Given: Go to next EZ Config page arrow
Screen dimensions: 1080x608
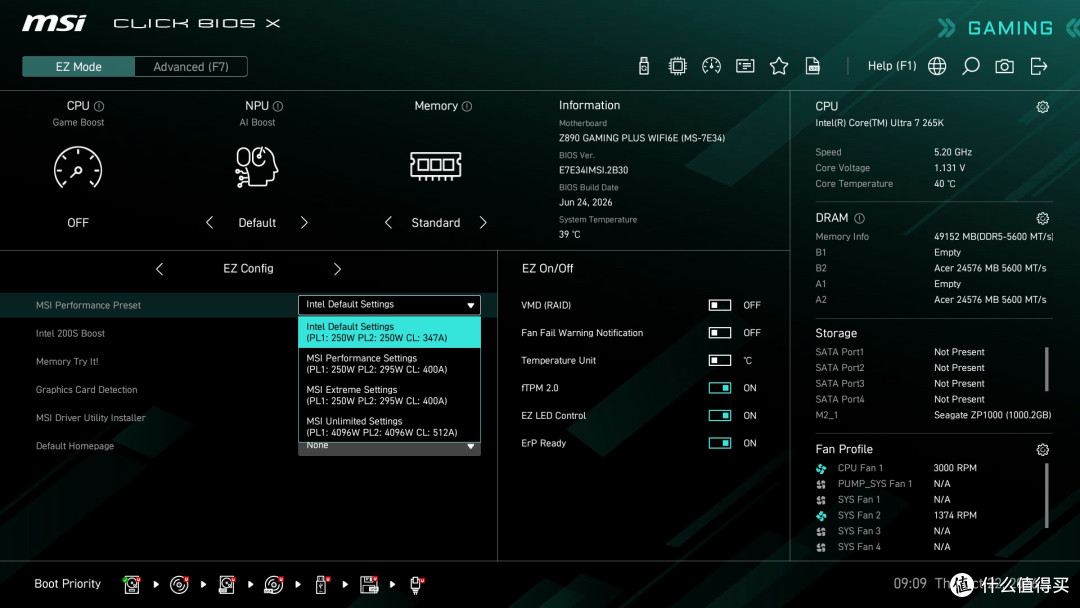Looking at the screenshot, I should pyautogui.click(x=337, y=269).
